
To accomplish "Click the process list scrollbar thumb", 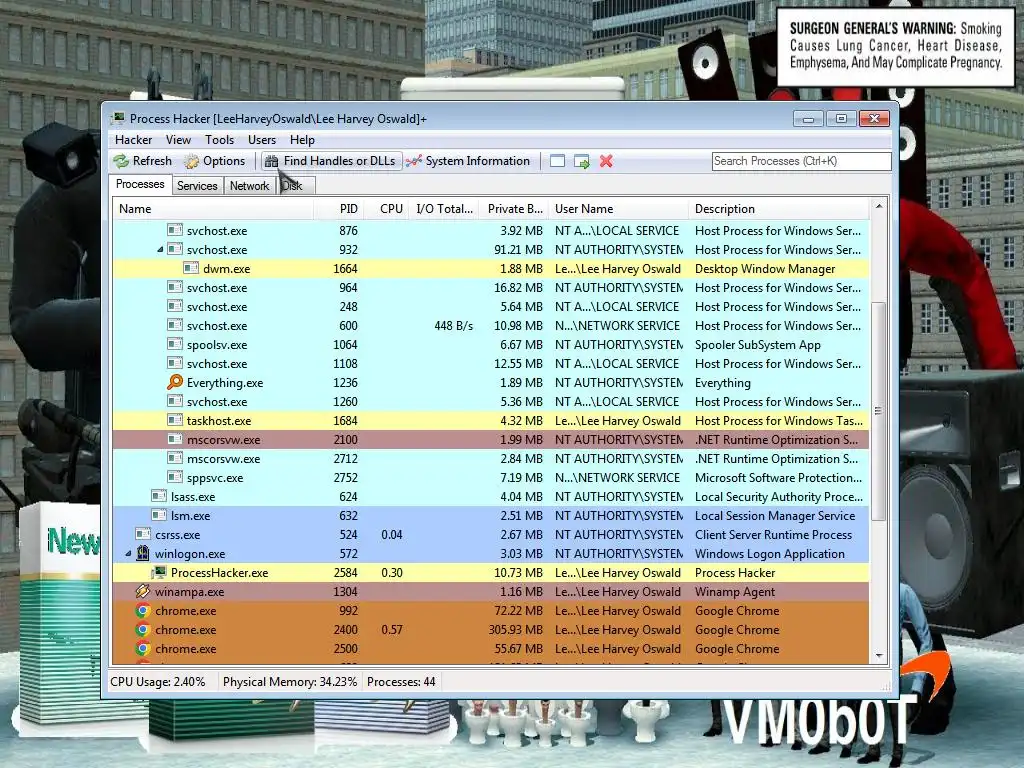I will click(879, 411).
